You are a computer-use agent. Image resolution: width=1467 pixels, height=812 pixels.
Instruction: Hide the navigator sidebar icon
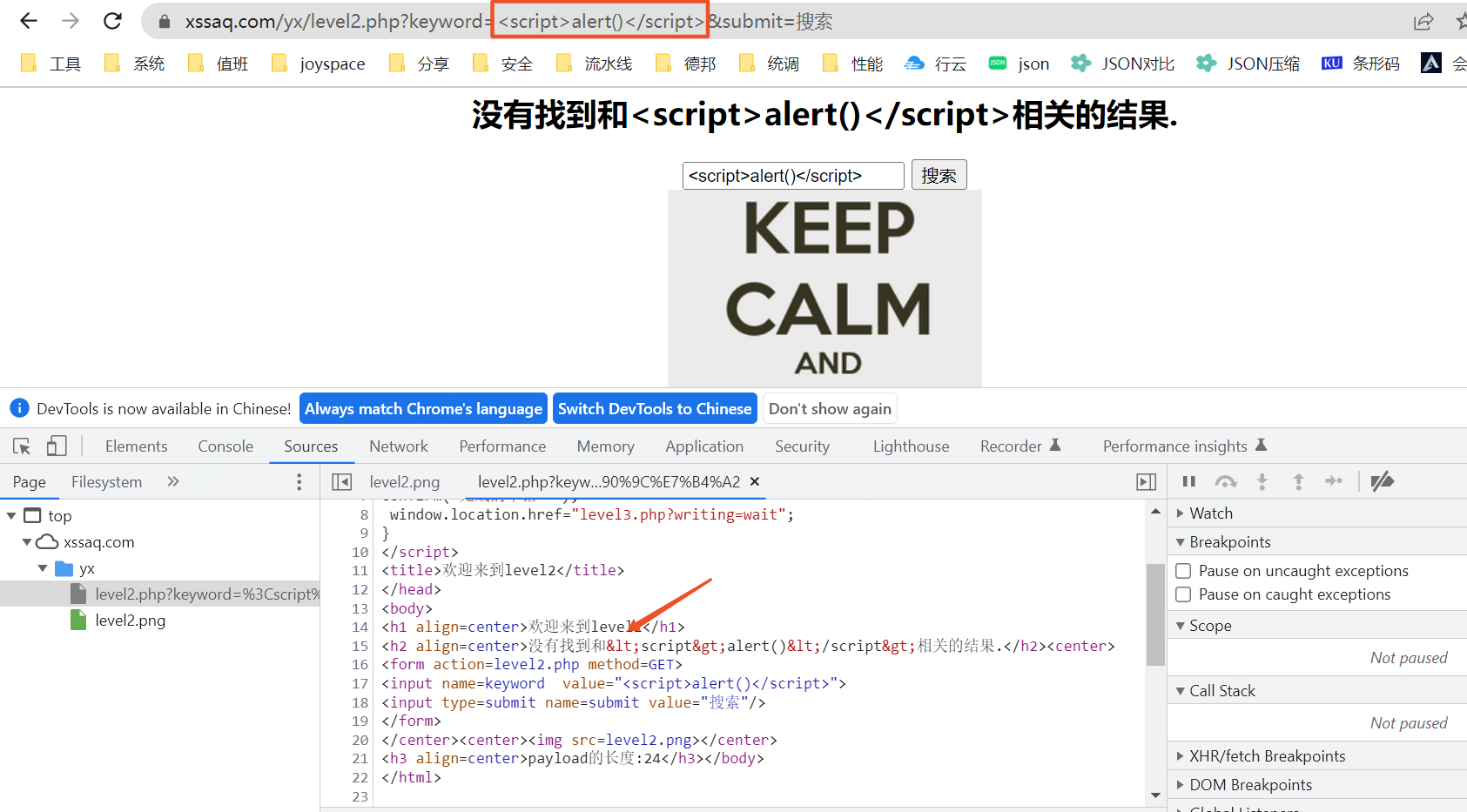[342, 482]
